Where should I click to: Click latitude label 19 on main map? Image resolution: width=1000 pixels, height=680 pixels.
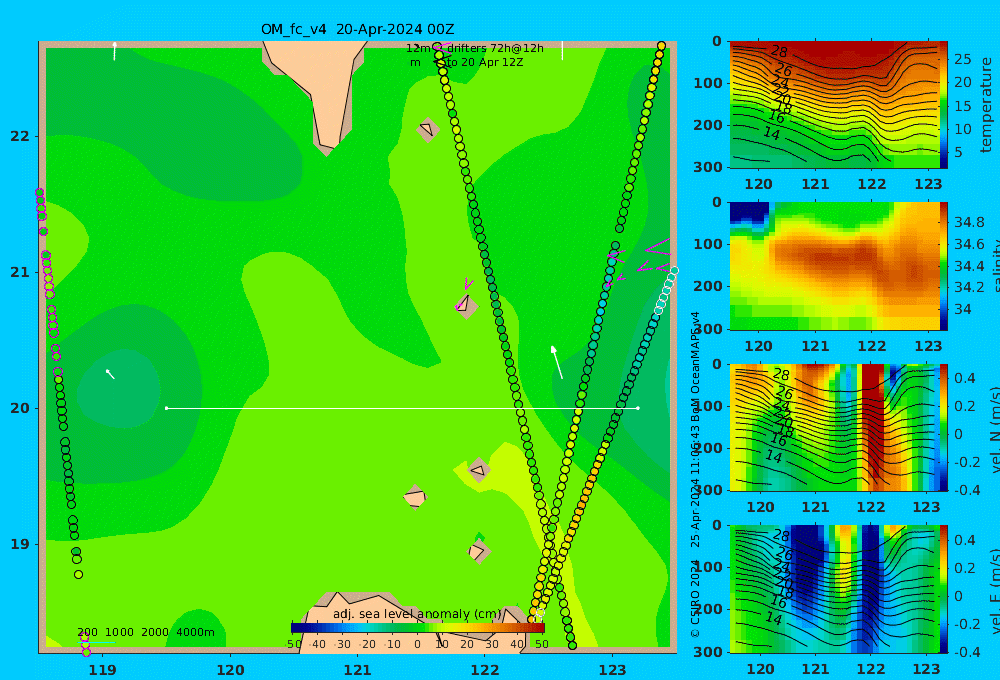[x=20, y=544]
